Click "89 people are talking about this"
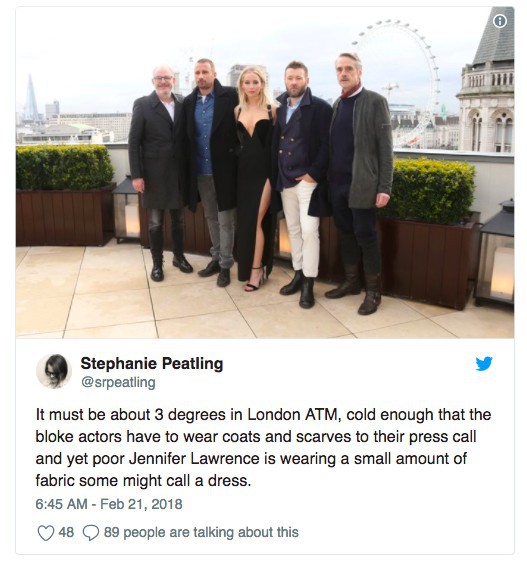 201,532
